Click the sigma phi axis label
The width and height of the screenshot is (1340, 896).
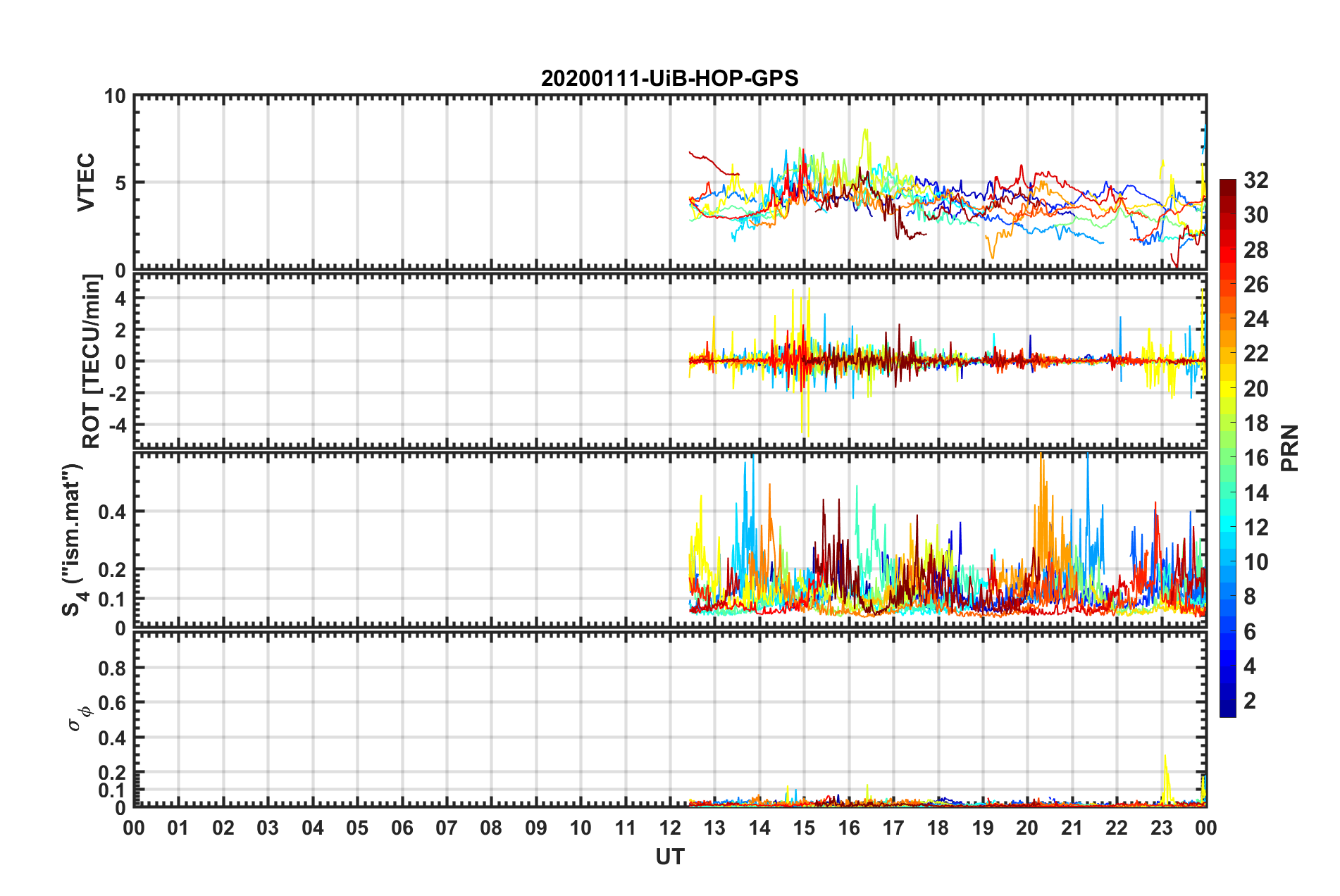(80, 718)
